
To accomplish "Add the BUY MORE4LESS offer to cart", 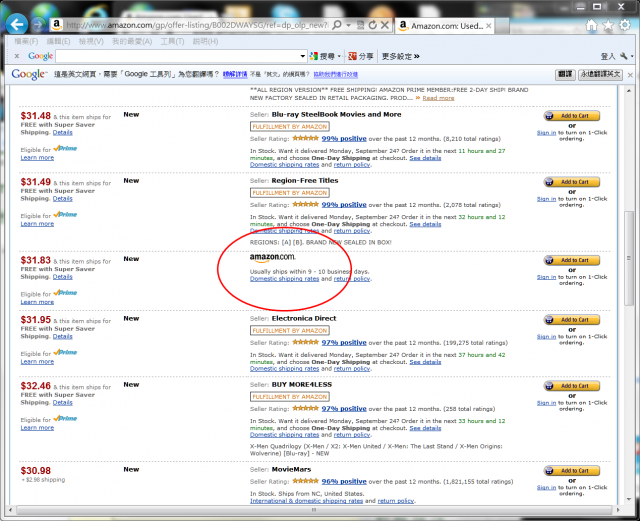I will pos(571,386).
